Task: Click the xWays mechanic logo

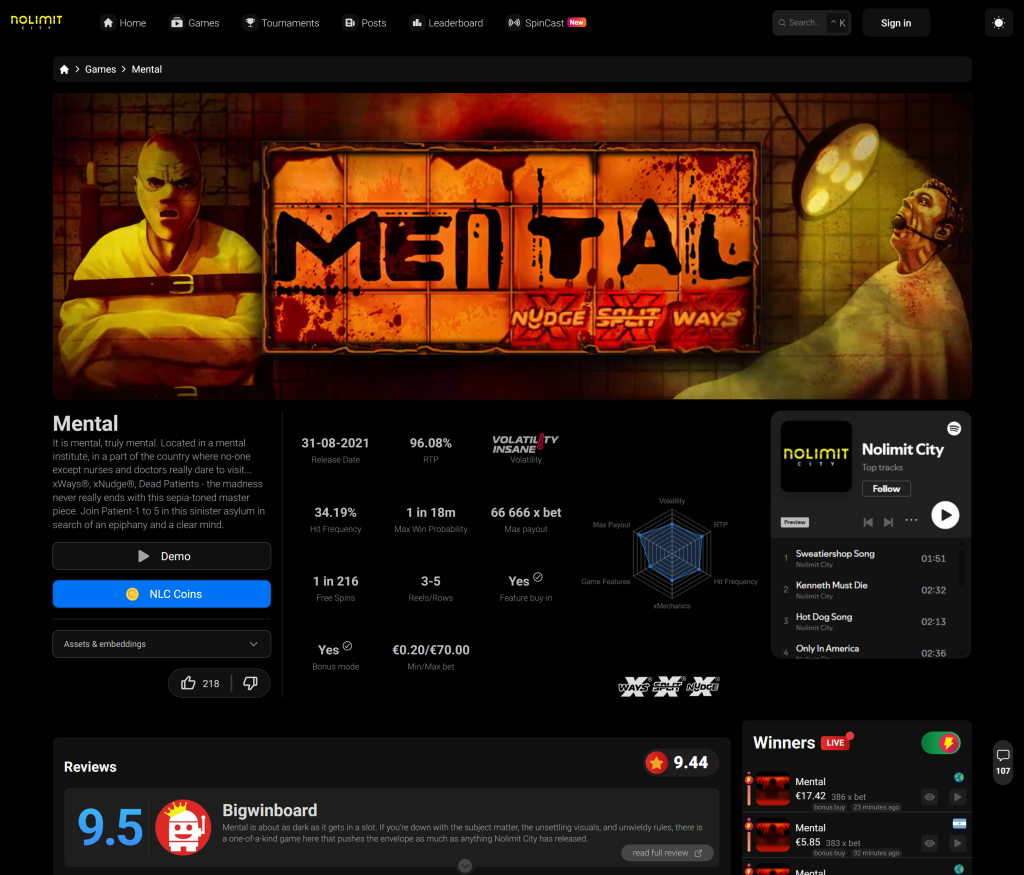Action: (x=633, y=686)
